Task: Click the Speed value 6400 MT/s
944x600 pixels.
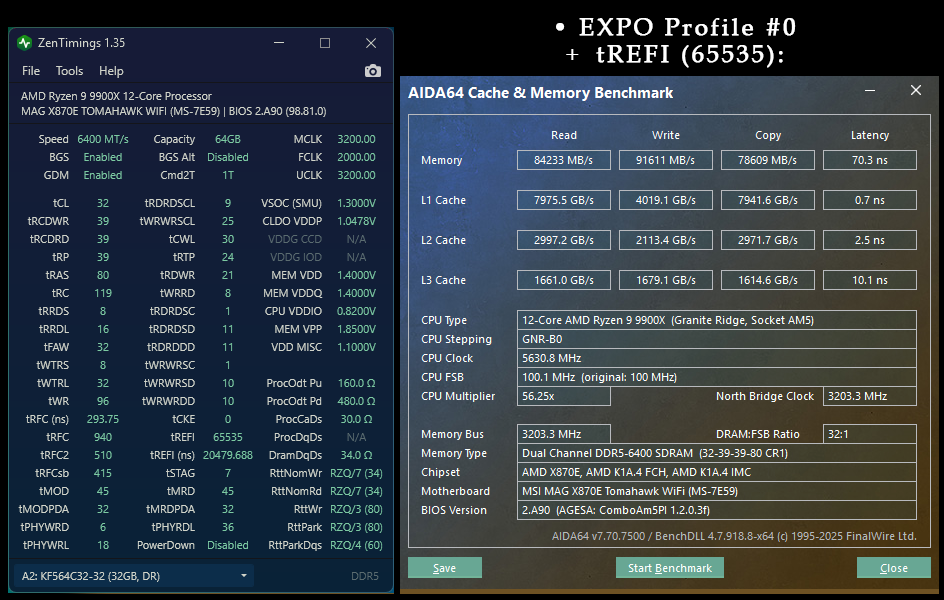Action: pos(103,139)
